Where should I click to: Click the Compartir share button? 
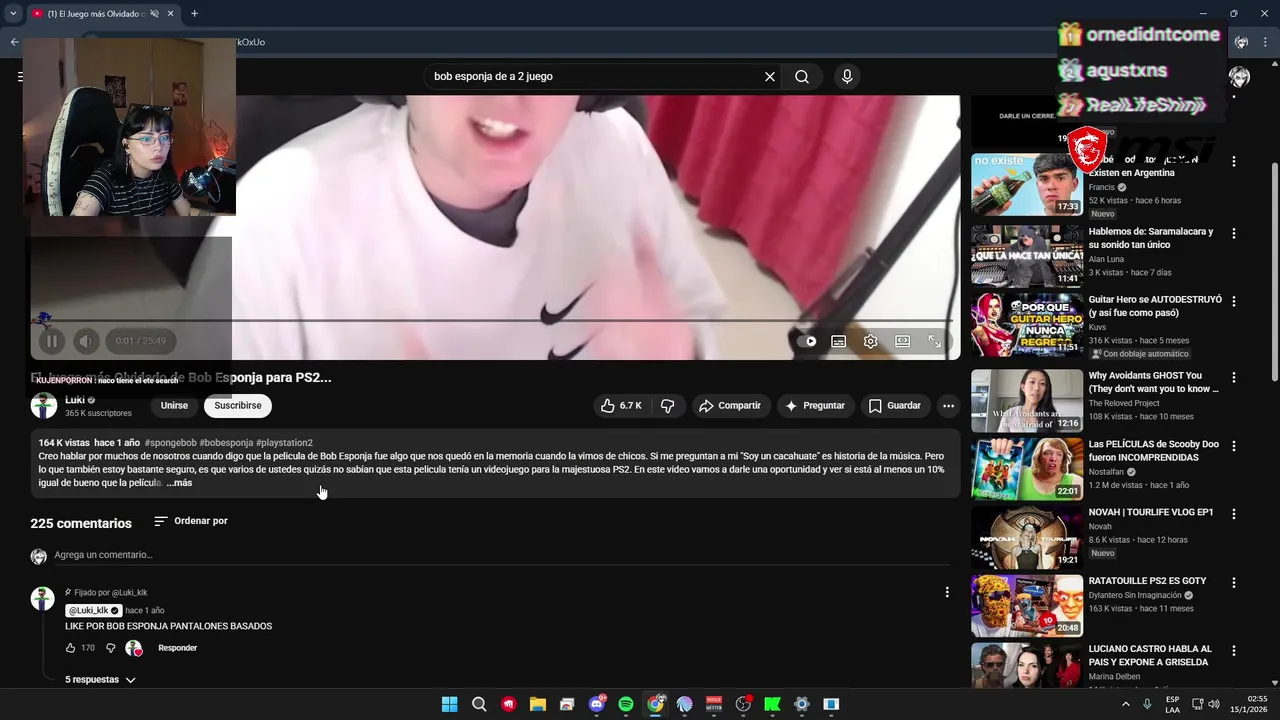(730, 406)
